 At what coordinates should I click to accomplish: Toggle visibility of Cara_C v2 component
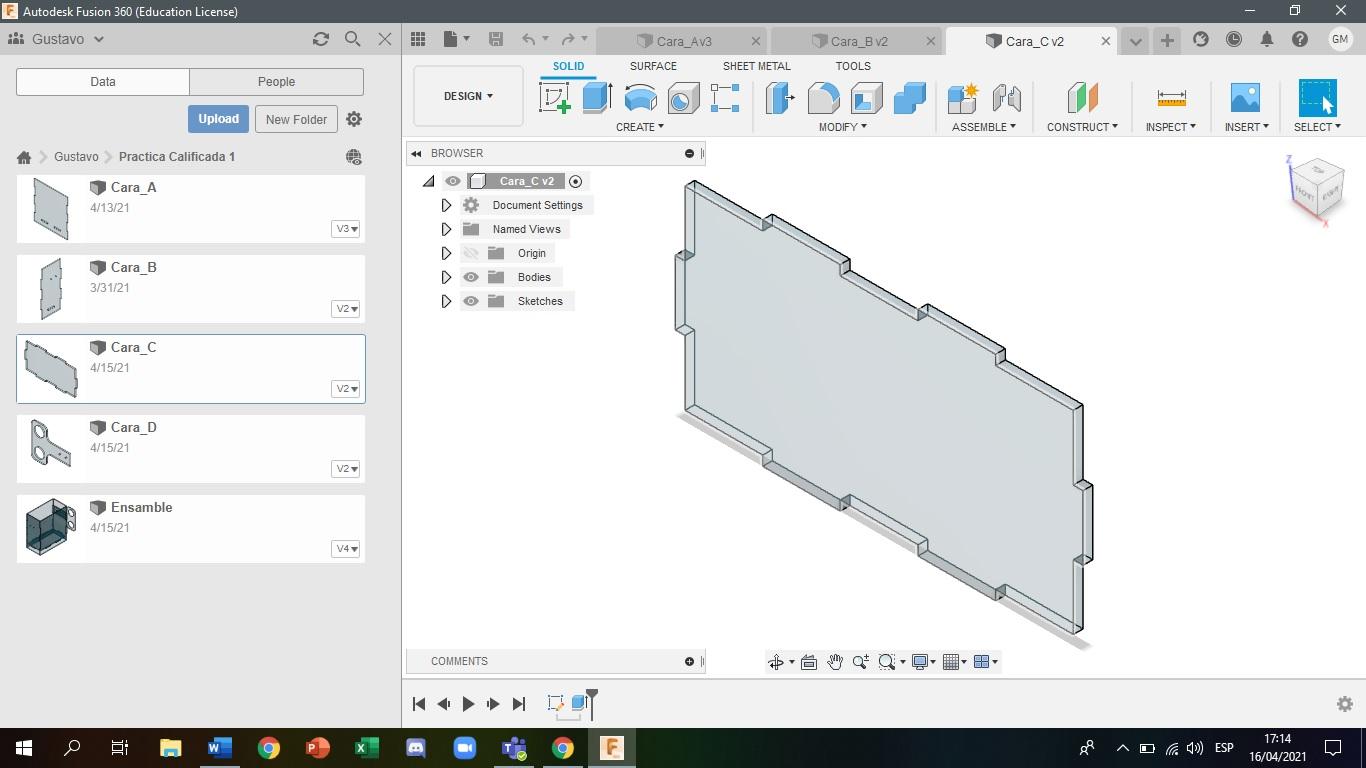453,181
